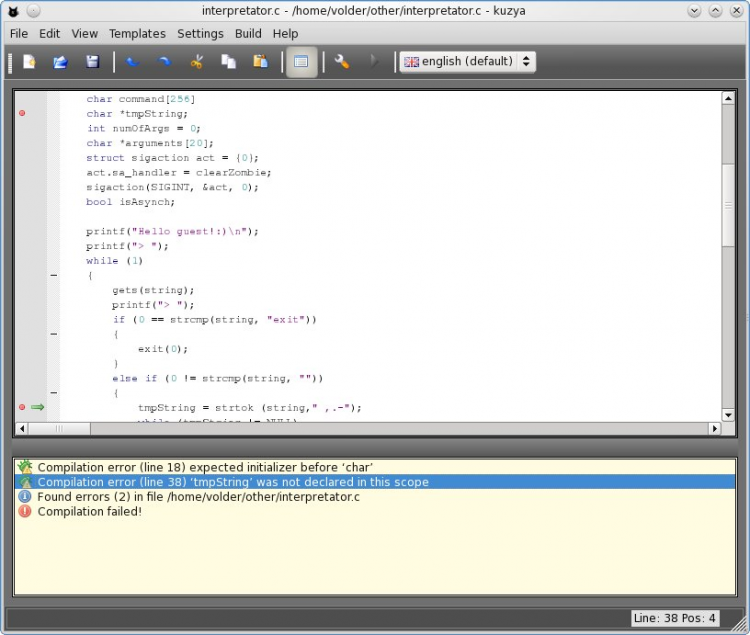Click the Open file toolbar icon
Viewport: 750px width, 635px height.
(60, 62)
